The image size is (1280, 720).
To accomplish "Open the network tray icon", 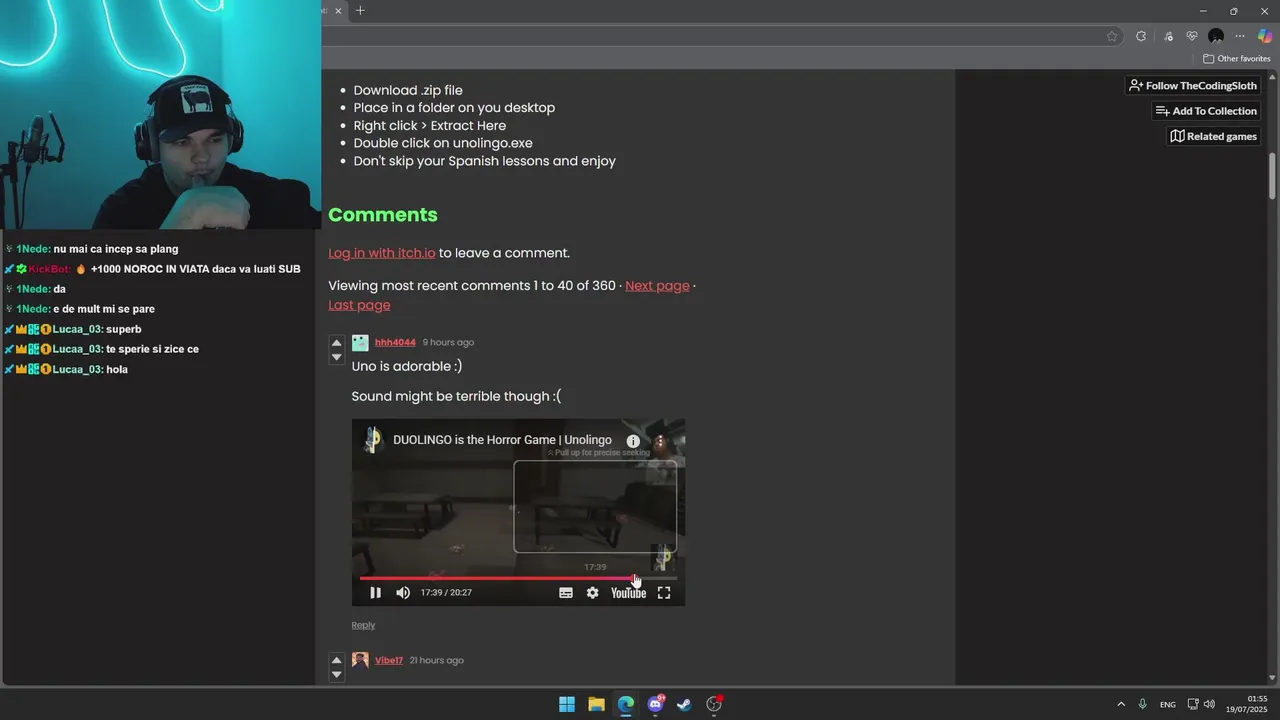I will [x=1193, y=704].
